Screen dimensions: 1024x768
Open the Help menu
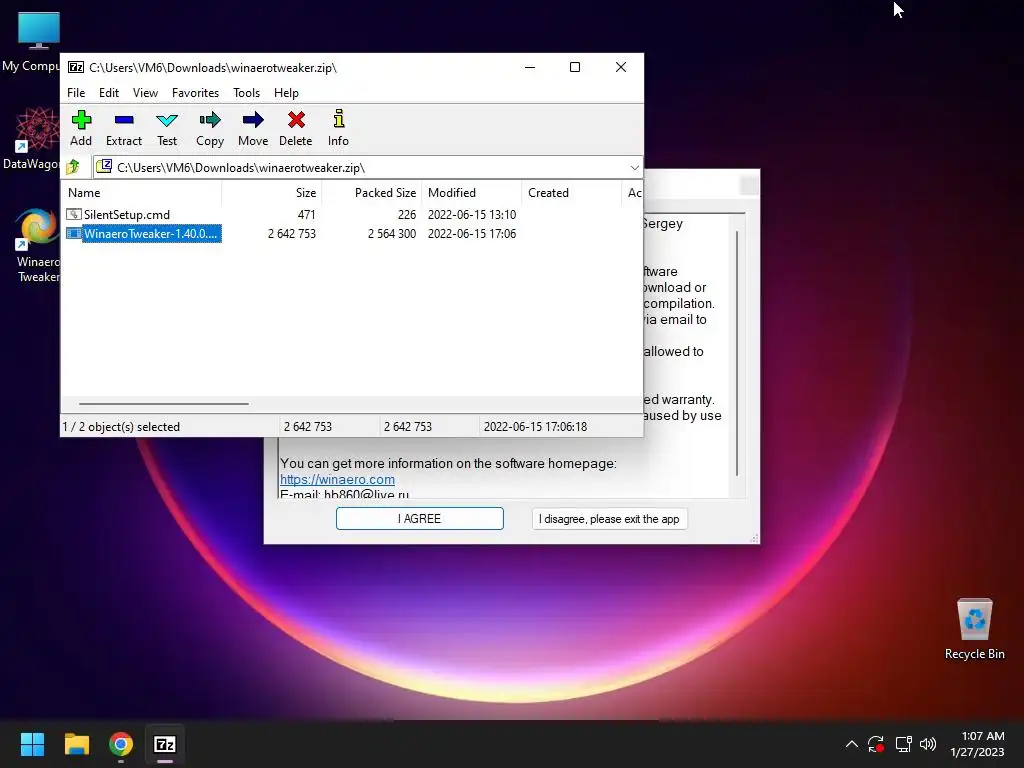click(x=286, y=93)
